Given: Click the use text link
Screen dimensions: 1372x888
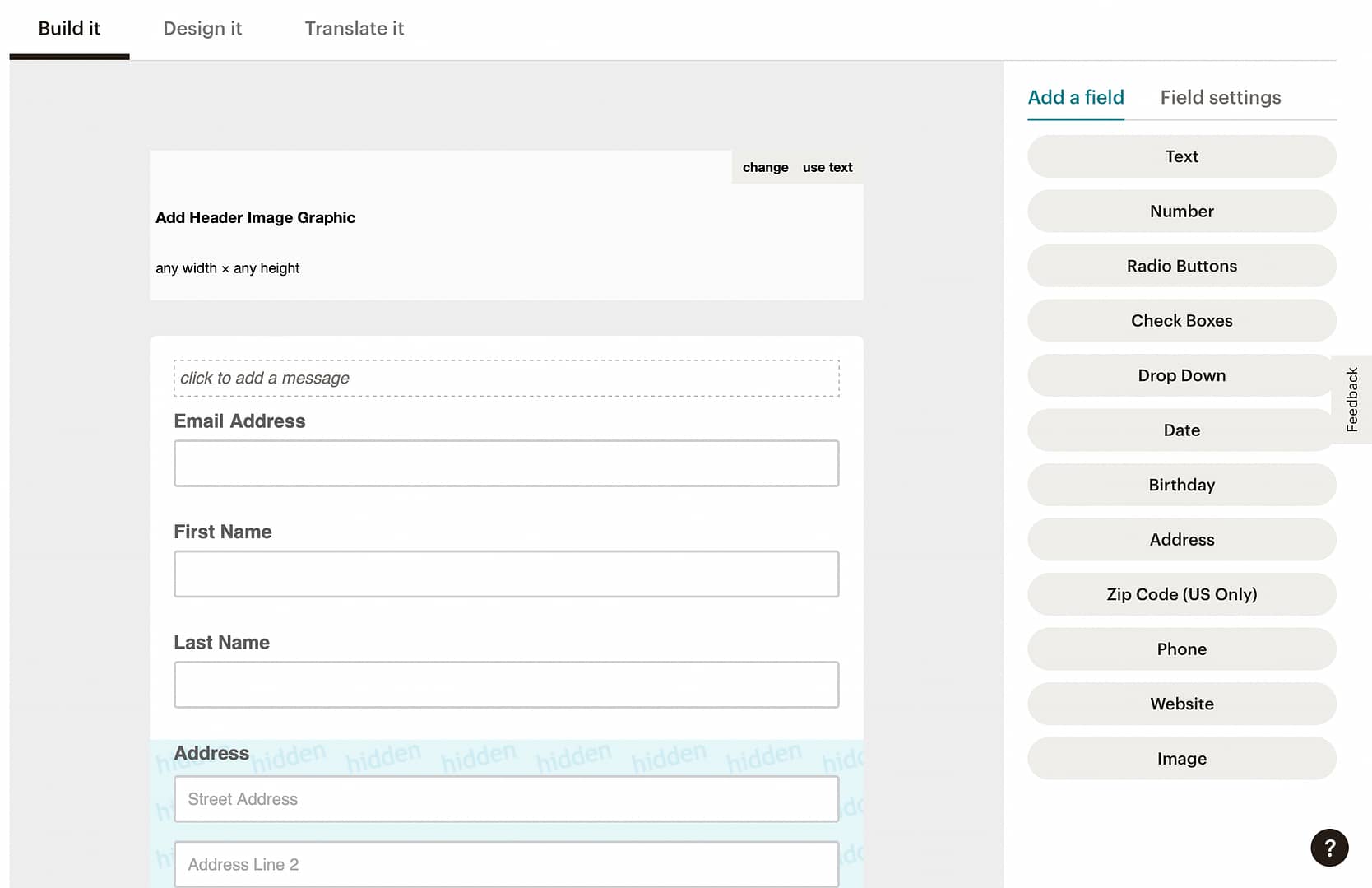Looking at the screenshot, I should (827, 167).
